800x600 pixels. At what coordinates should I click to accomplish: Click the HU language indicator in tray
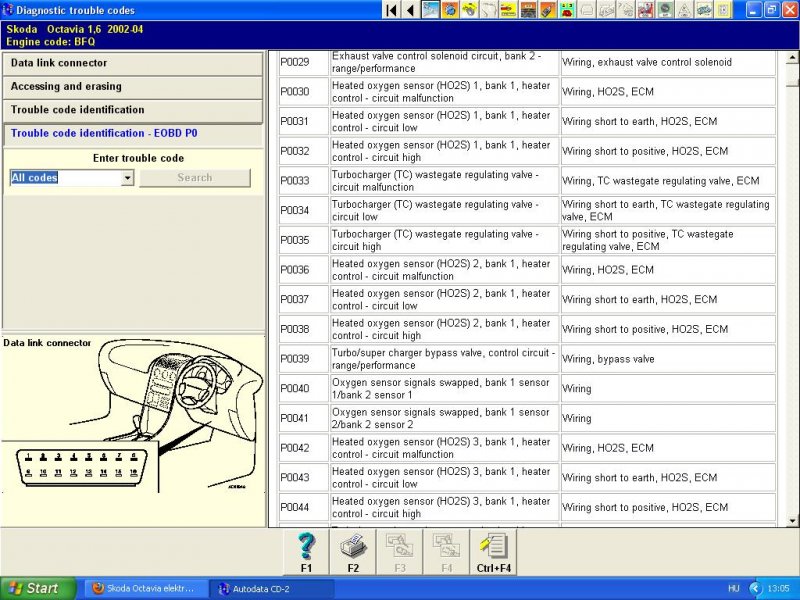pos(734,588)
